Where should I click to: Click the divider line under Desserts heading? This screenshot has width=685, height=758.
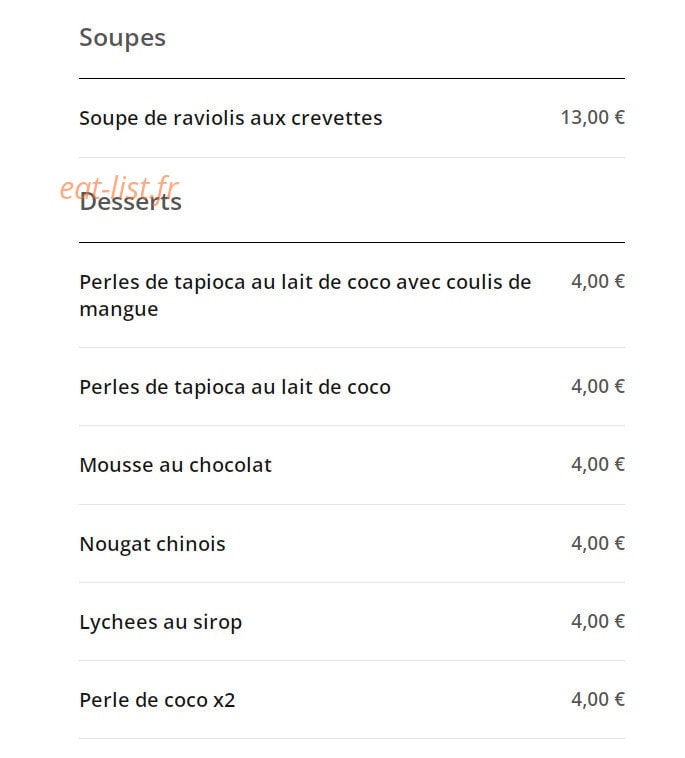point(352,242)
